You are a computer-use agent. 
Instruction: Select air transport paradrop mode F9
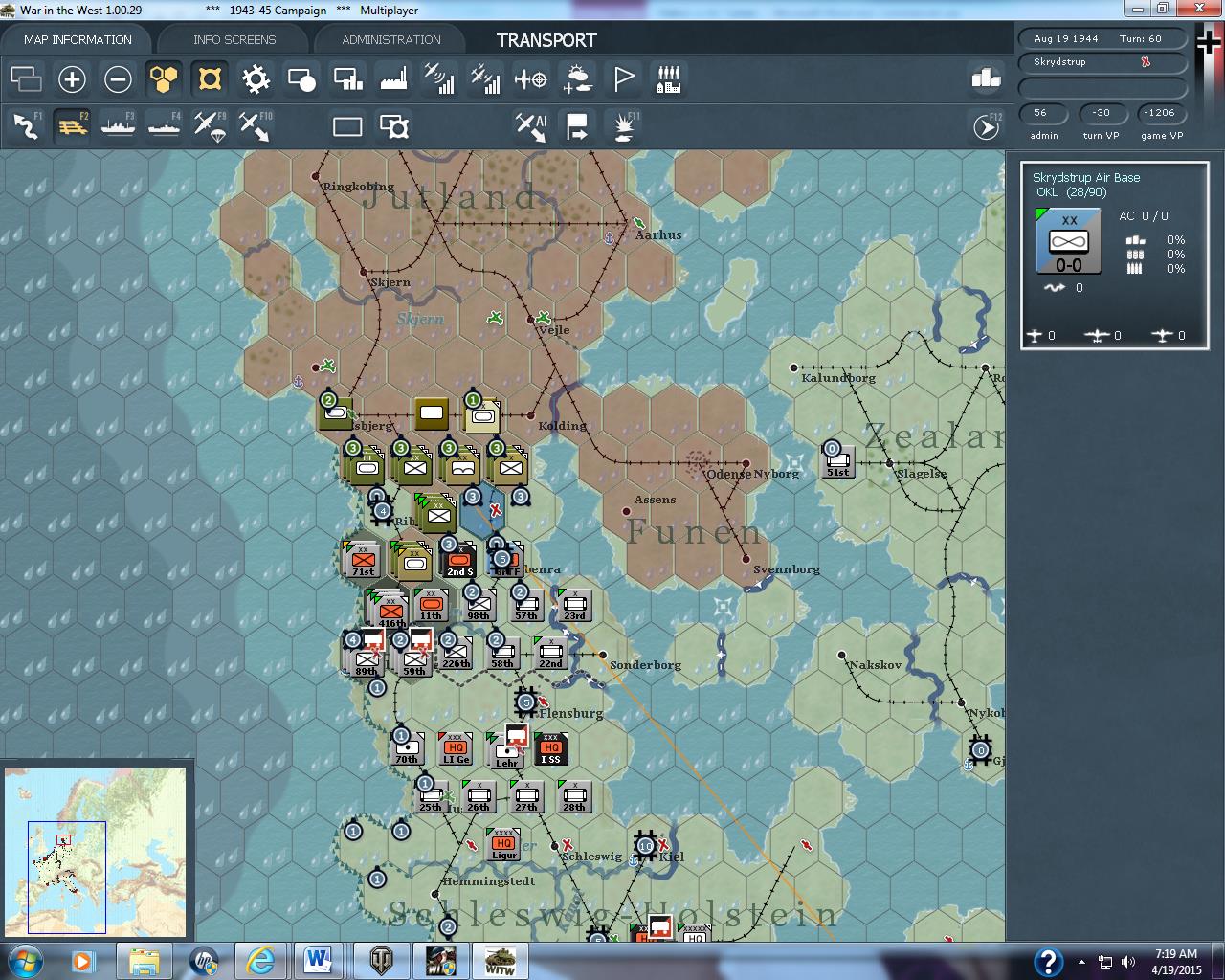click(210, 126)
